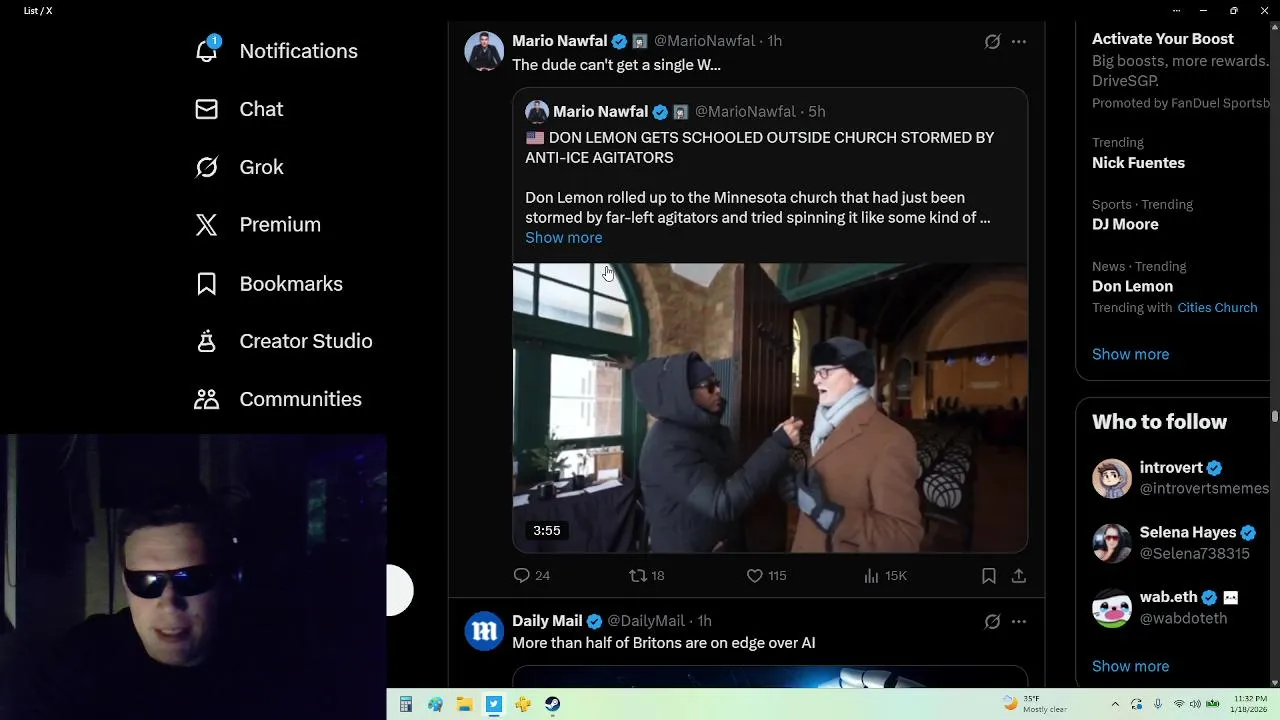
Task: Go to Premium in the sidebar
Action: click(x=280, y=225)
